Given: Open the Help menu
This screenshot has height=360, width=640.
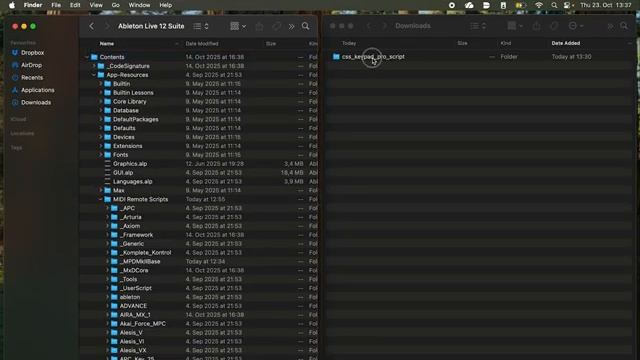Looking at the screenshot, I should pyautogui.click(x=165, y=5).
